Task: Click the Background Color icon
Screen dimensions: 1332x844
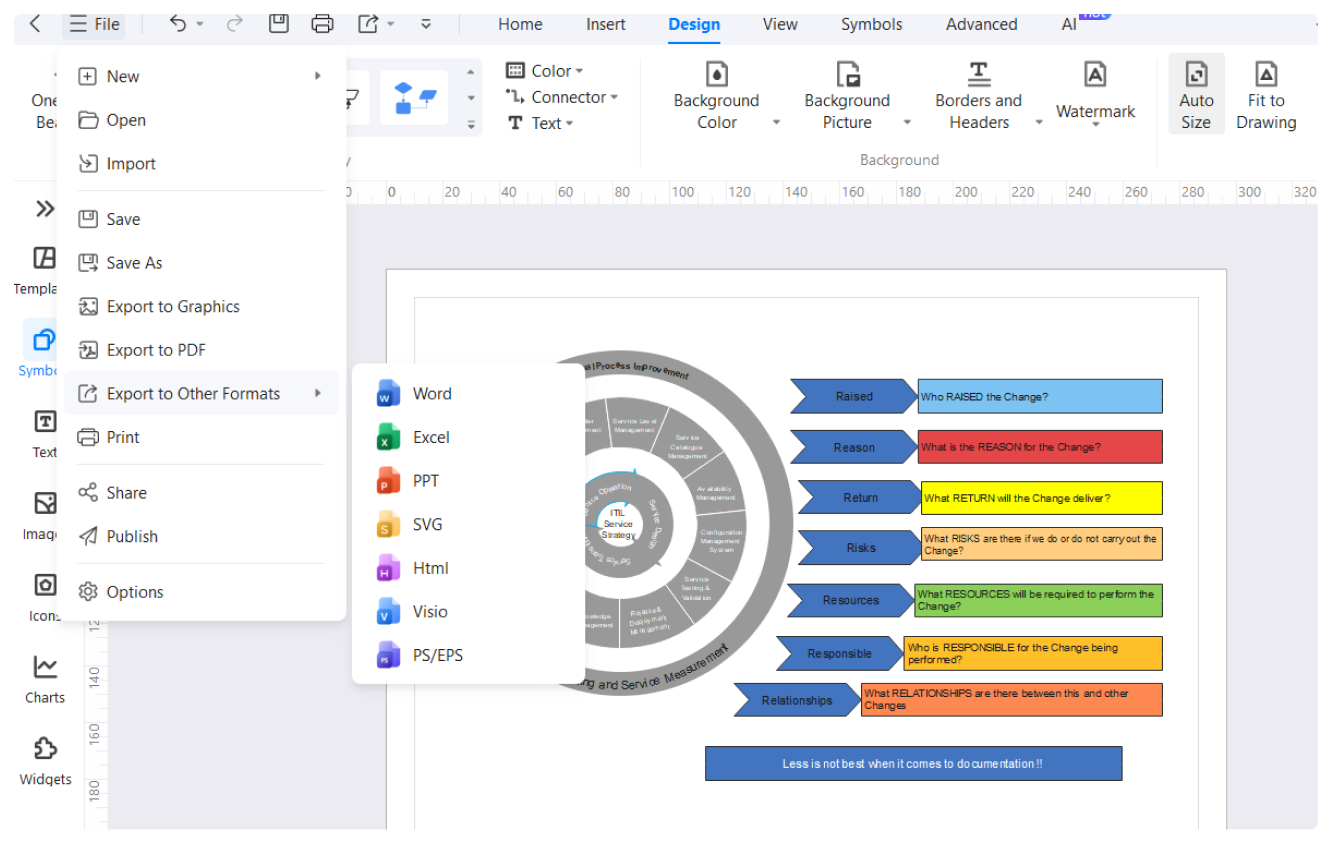Action: pyautogui.click(x=717, y=74)
